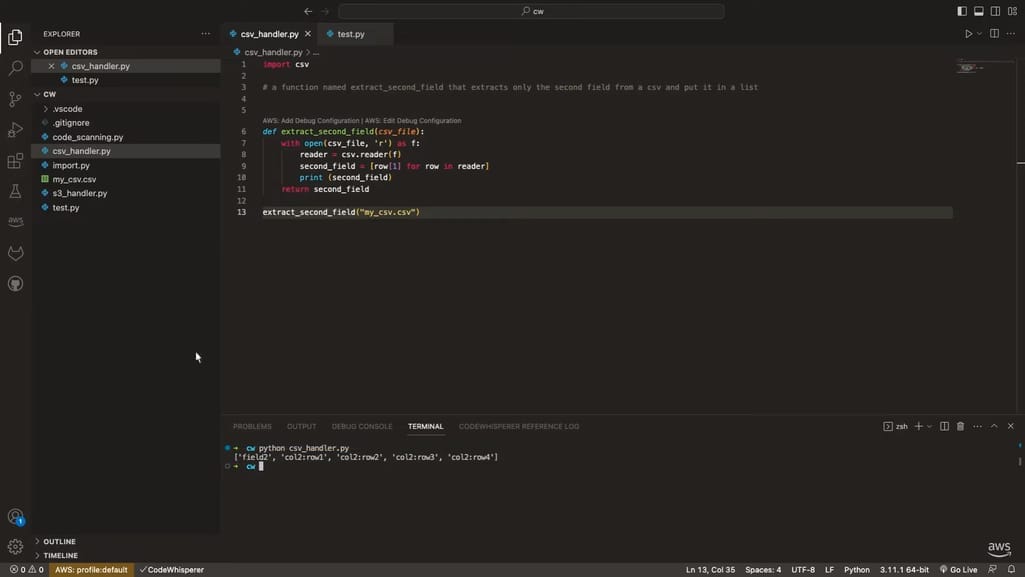Screen dimensions: 1025x577
Task: Expand the Outline section
Action: click(x=59, y=542)
